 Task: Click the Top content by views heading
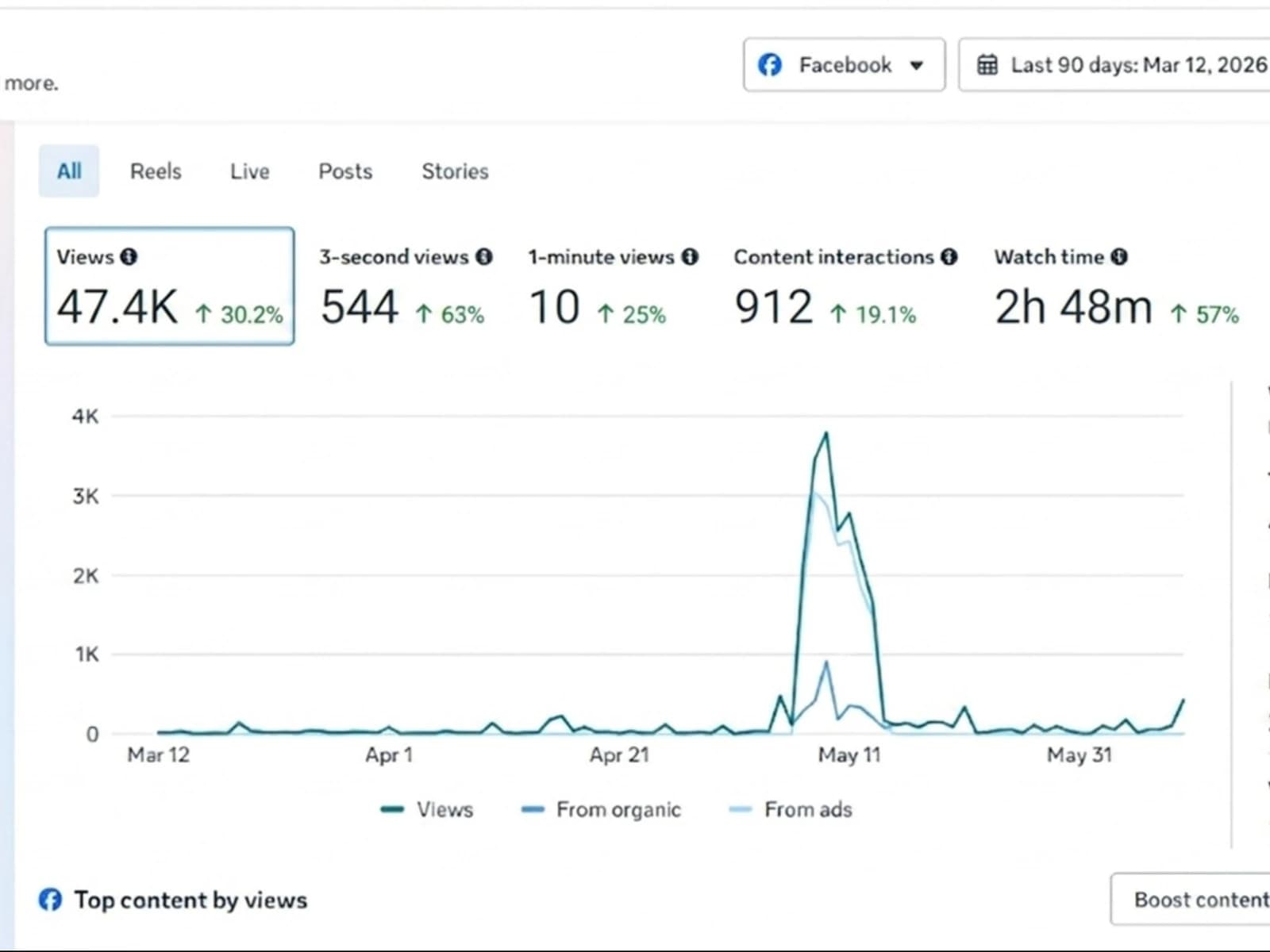tap(190, 900)
